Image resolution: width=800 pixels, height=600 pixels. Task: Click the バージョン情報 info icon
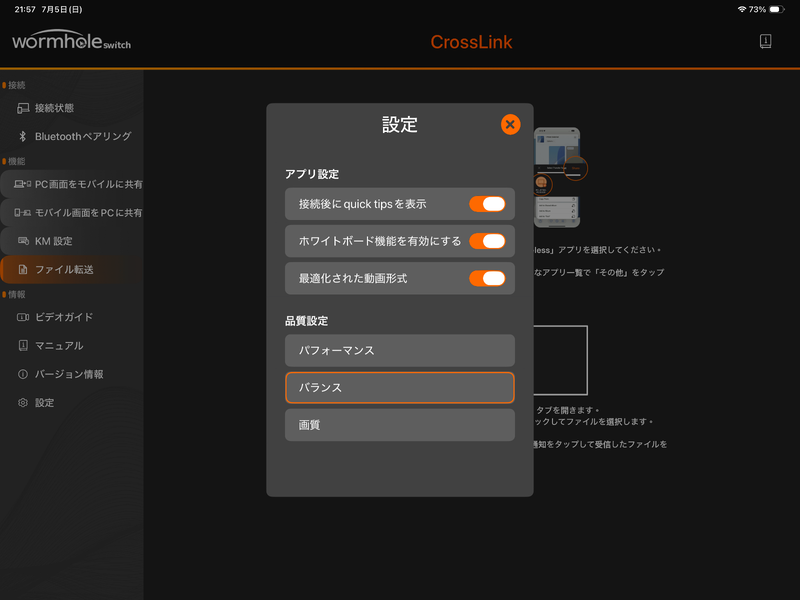(23, 374)
